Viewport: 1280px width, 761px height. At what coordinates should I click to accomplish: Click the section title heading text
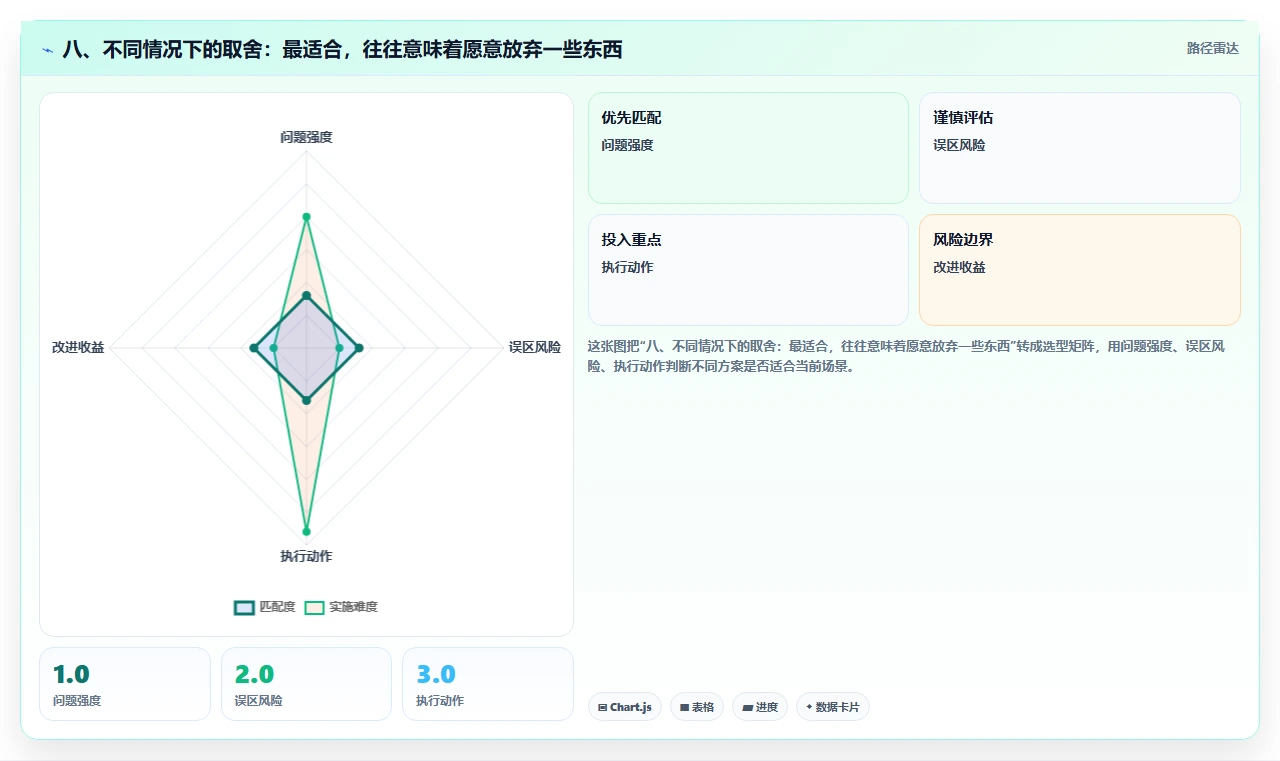(342, 49)
